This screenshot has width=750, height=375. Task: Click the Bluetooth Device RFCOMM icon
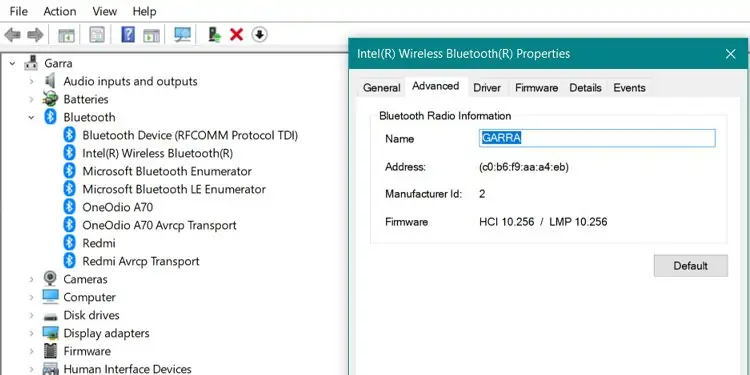coord(69,135)
